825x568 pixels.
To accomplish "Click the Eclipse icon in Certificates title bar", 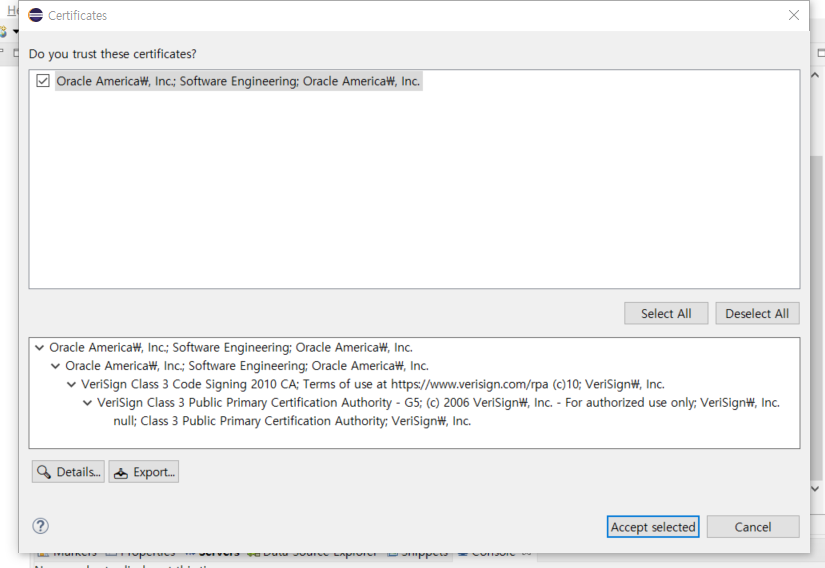I will pyautogui.click(x=35, y=15).
